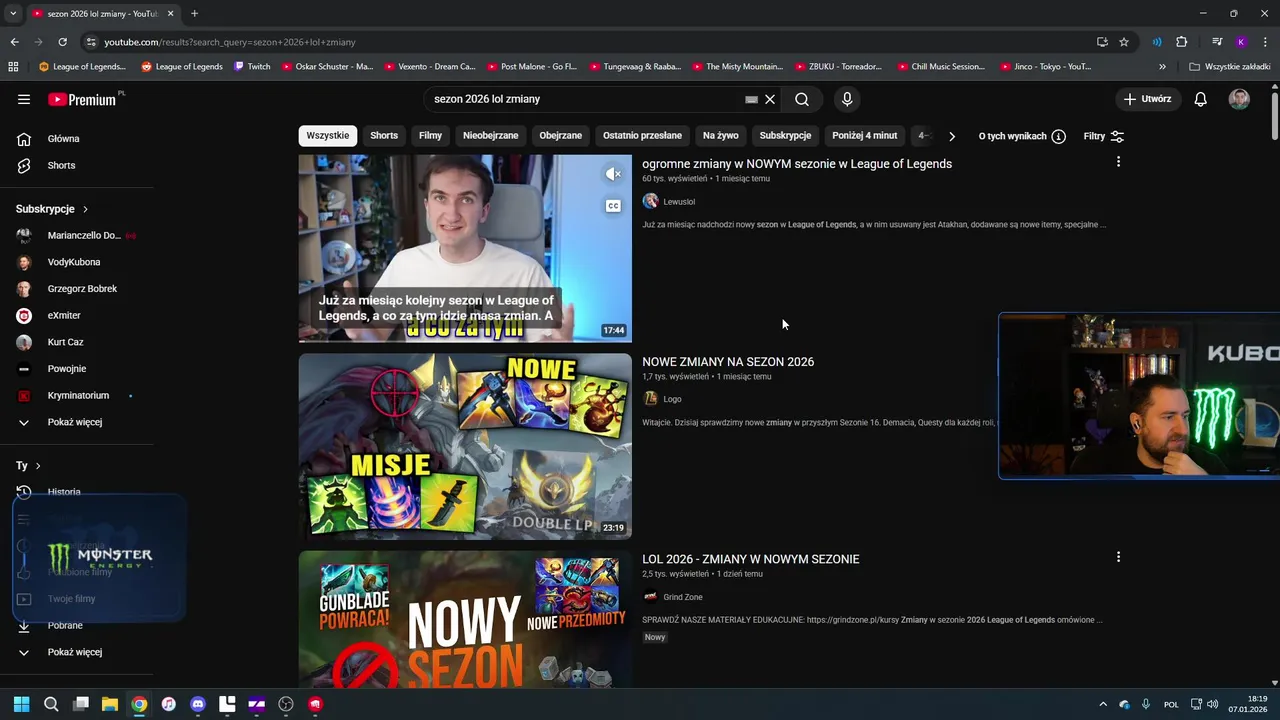
Task: Open Discord from the taskbar
Action: click(198, 704)
